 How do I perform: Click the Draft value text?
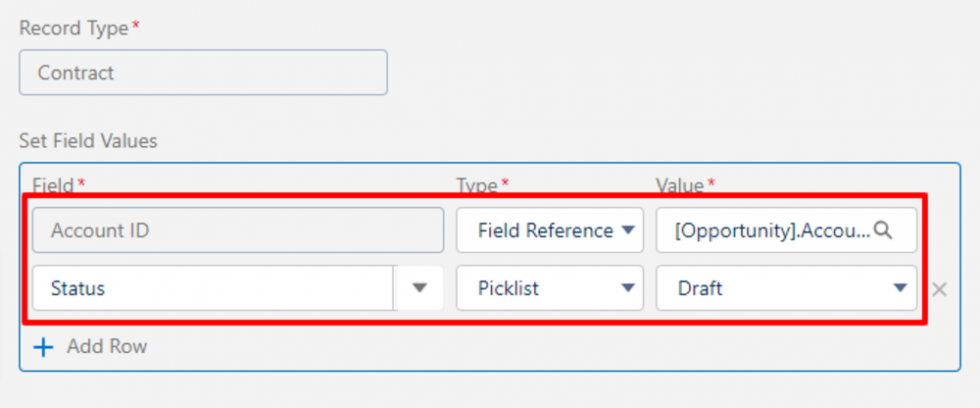pos(700,288)
